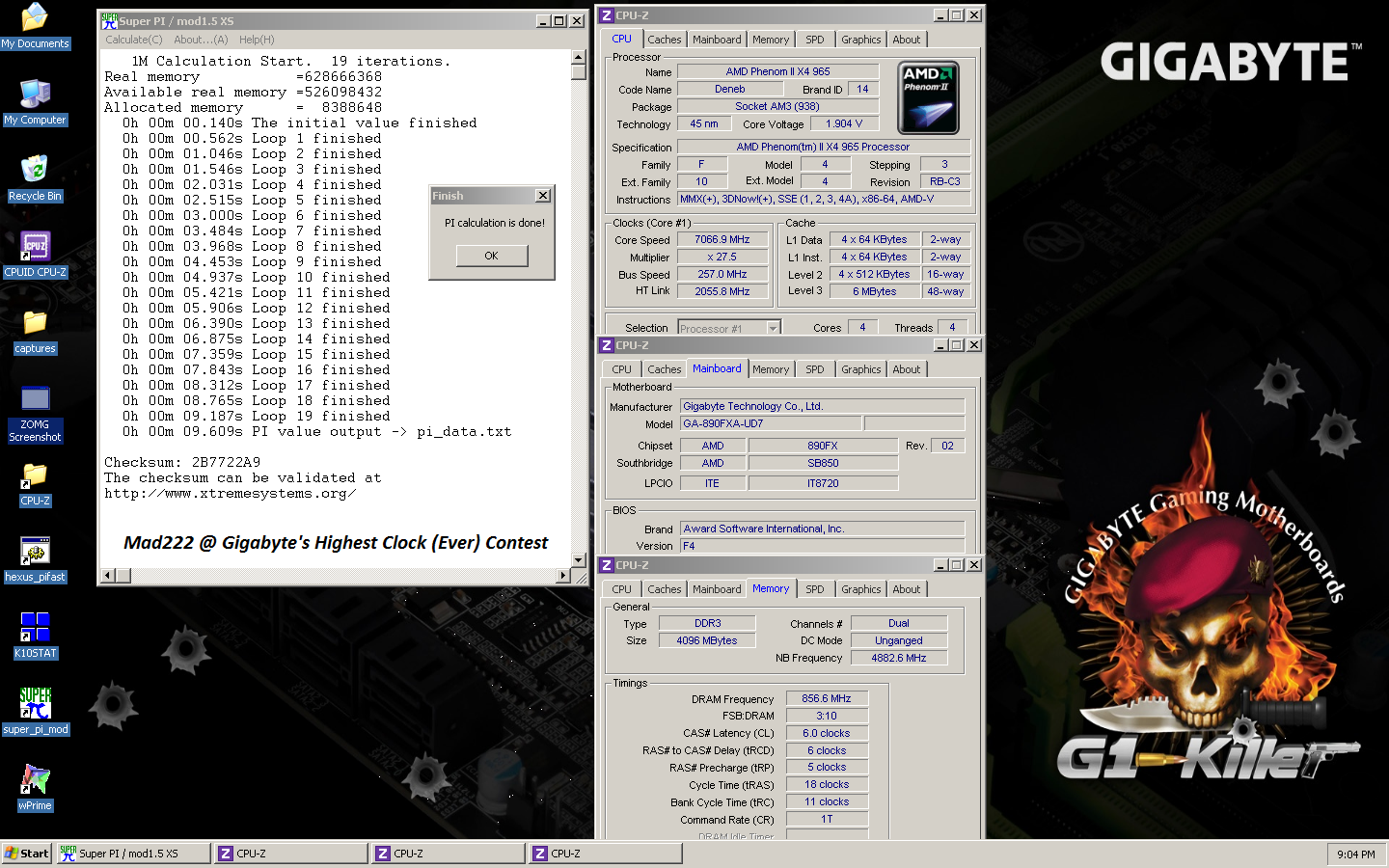Click the Start button on taskbar
Screen dimensions: 1389x868
point(27,854)
